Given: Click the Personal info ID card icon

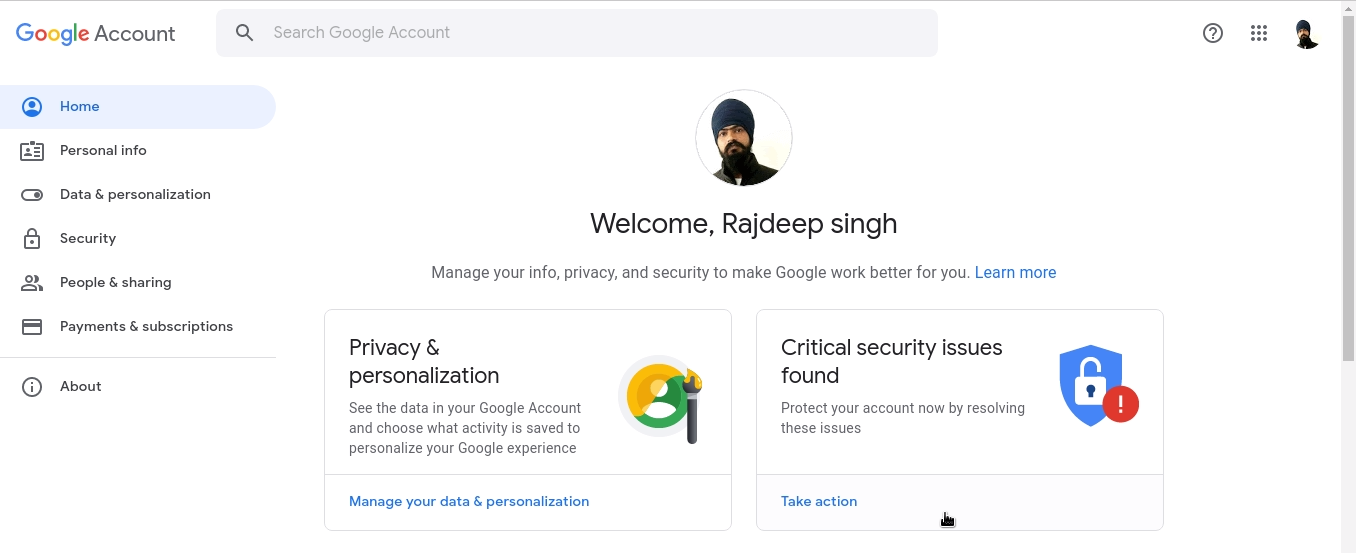Looking at the screenshot, I should pos(32,151).
